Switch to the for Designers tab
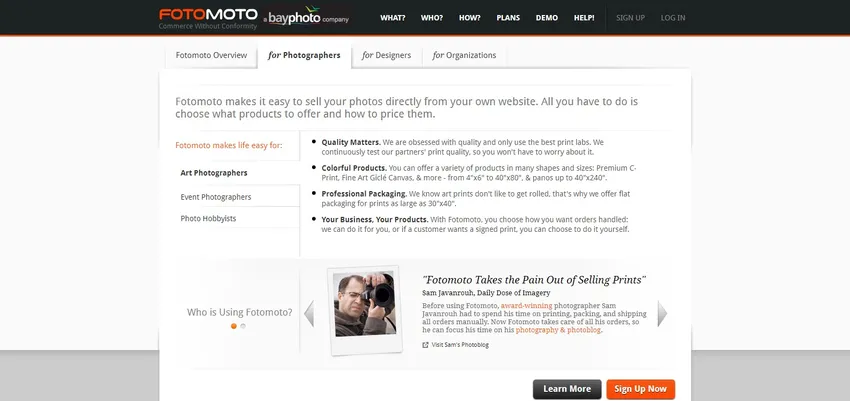 387,55
